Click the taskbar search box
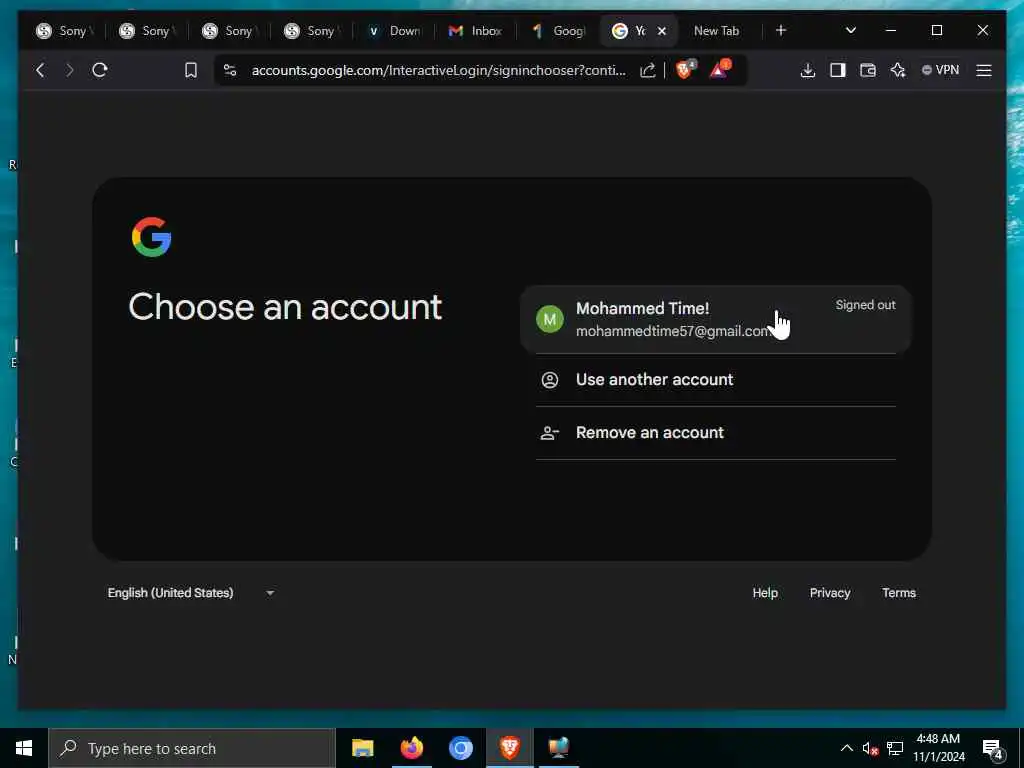 tap(191, 748)
